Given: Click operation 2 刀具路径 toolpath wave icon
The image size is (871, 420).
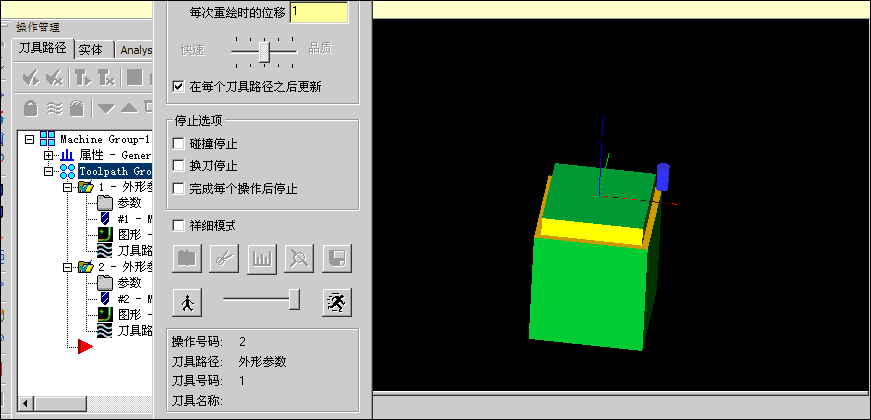Looking at the screenshot, I should [105, 331].
